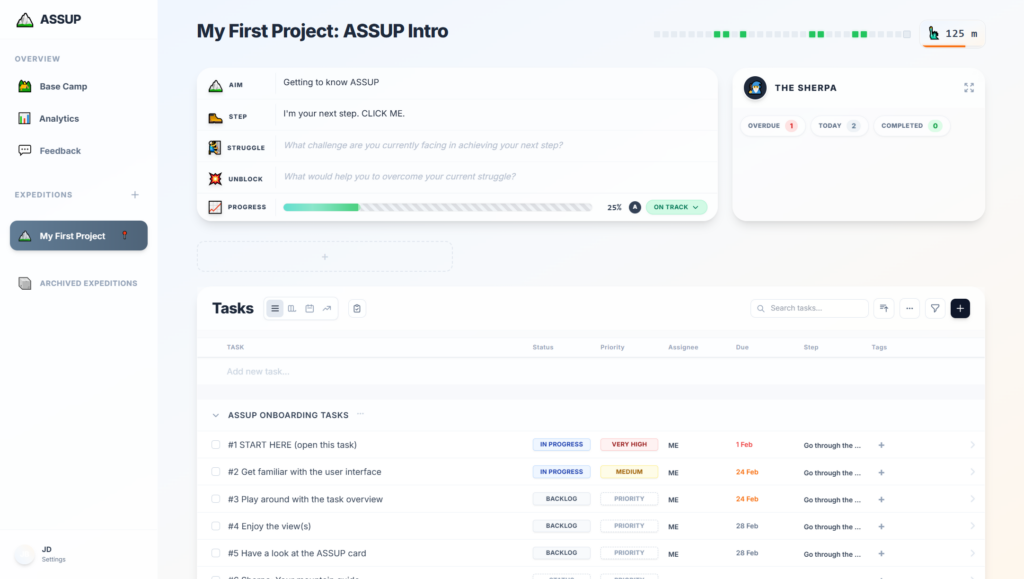This screenshot has width=1024, height=579.
Task: Open the ON TRACK status dropdown
Action: (675, 207)
